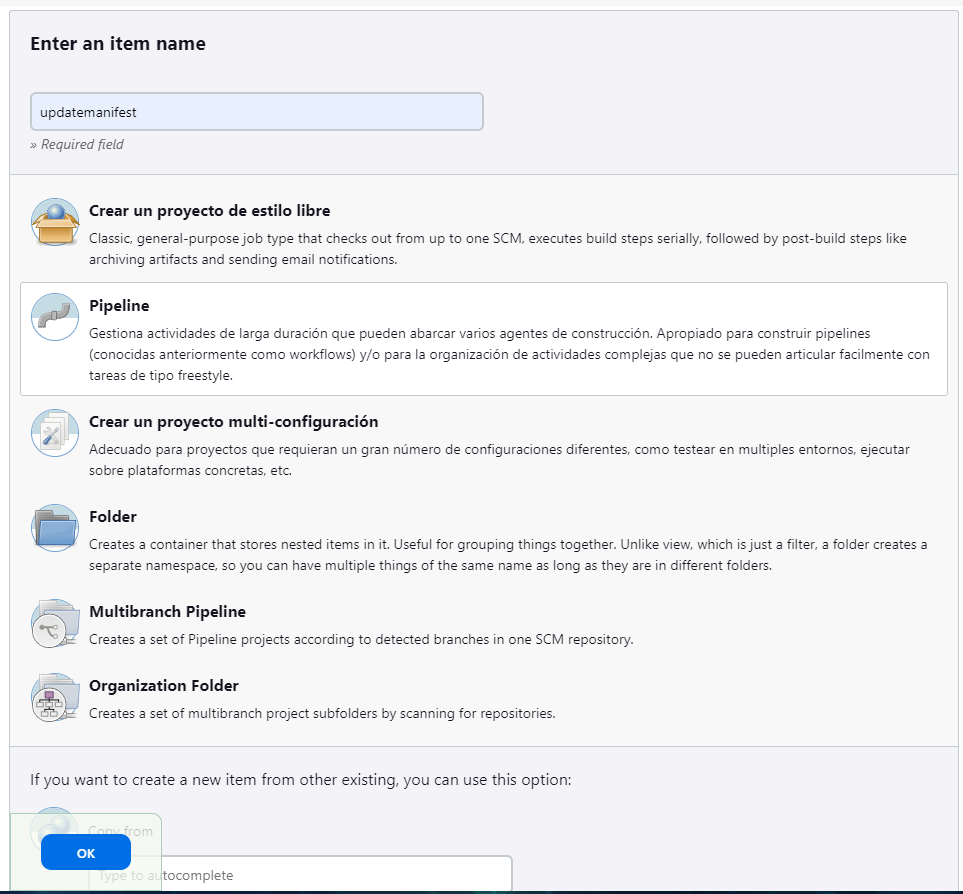Click the 'Required field' hint text
The width and height of the screenshot is (963, 894).
[77, 144]
